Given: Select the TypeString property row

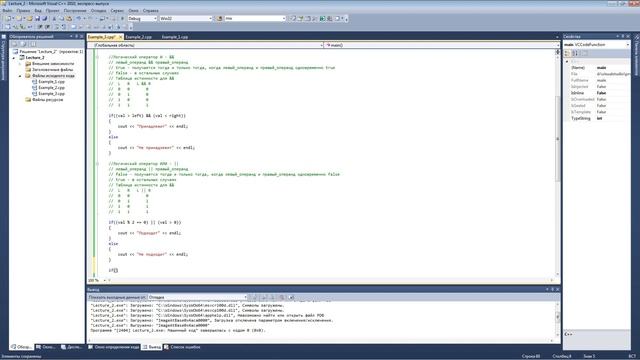Looking at the screenshot, I should (x=599, y=118).
